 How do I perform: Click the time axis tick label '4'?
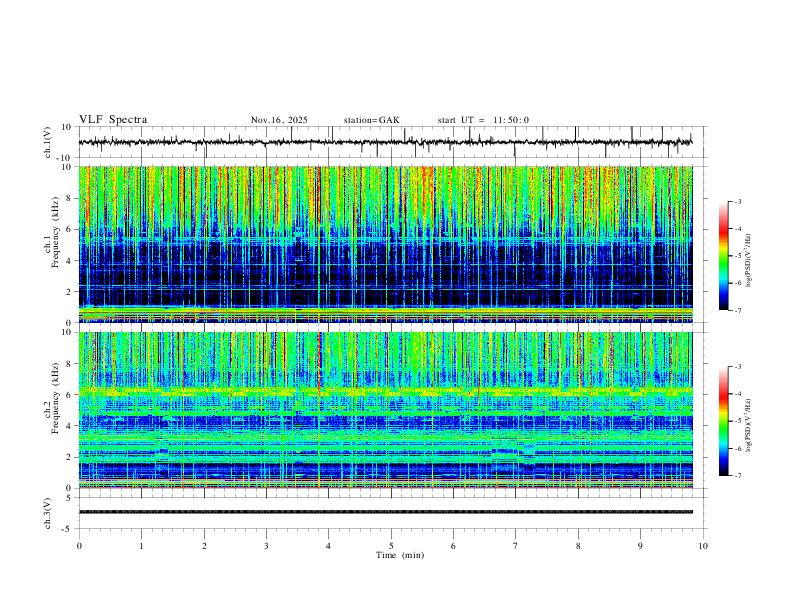pyautogui.click(x=328, y=546)
